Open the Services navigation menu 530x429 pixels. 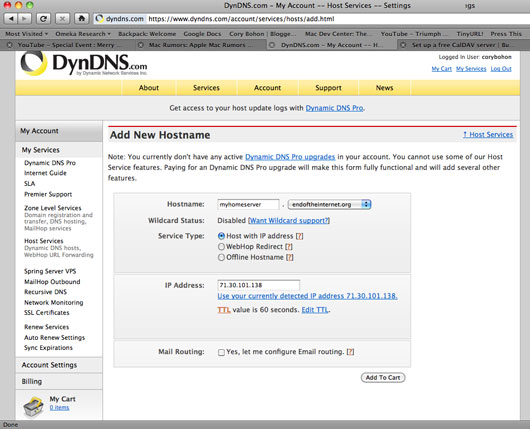pyautogui.click(x=206, y=88)
